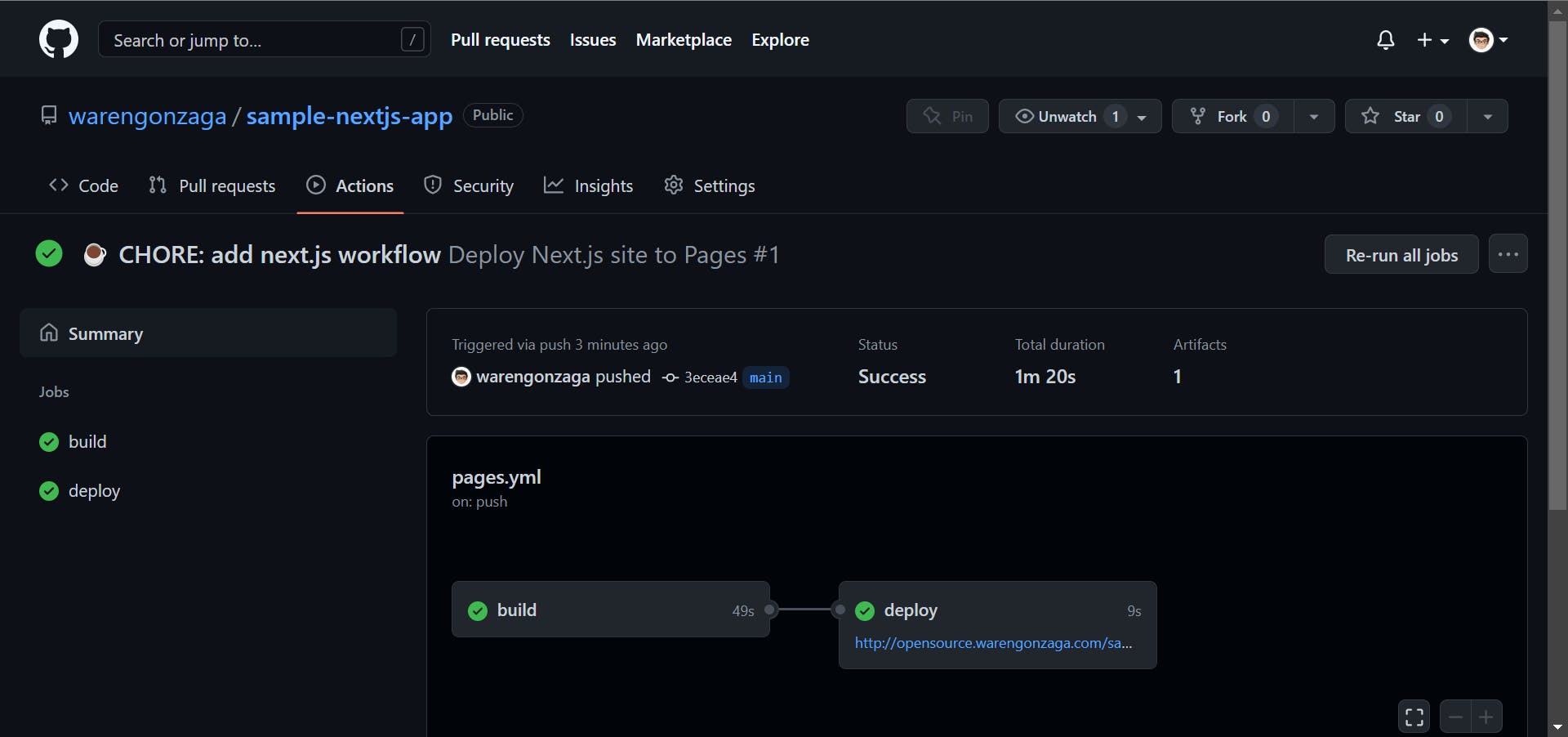
Task: Fork the repository
Action: click(x=1232, y=116)
